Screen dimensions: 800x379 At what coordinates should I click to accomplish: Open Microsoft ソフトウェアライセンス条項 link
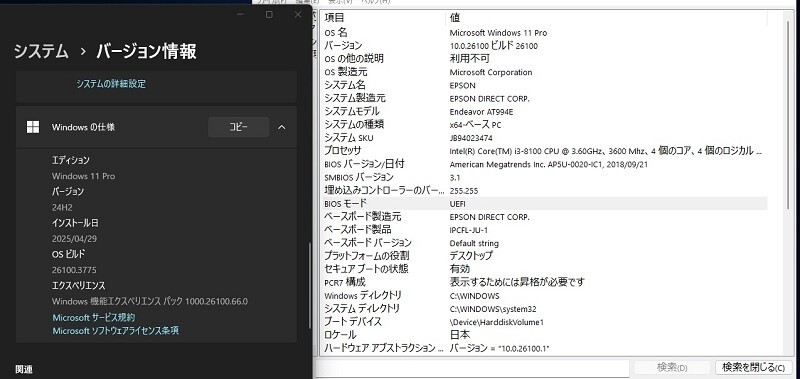pos(115,331)
